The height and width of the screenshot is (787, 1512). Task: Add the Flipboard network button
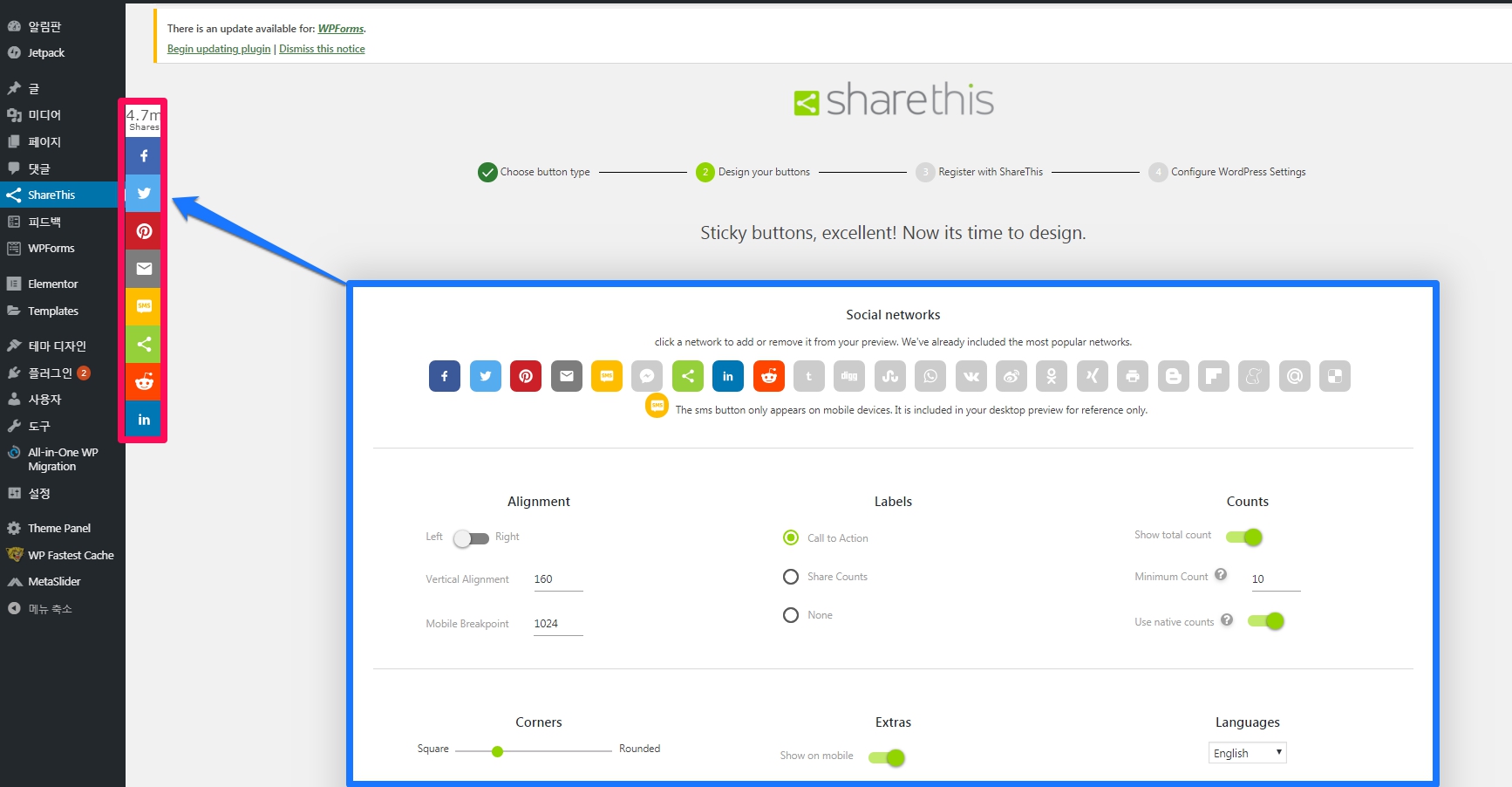click(1213, 376)
